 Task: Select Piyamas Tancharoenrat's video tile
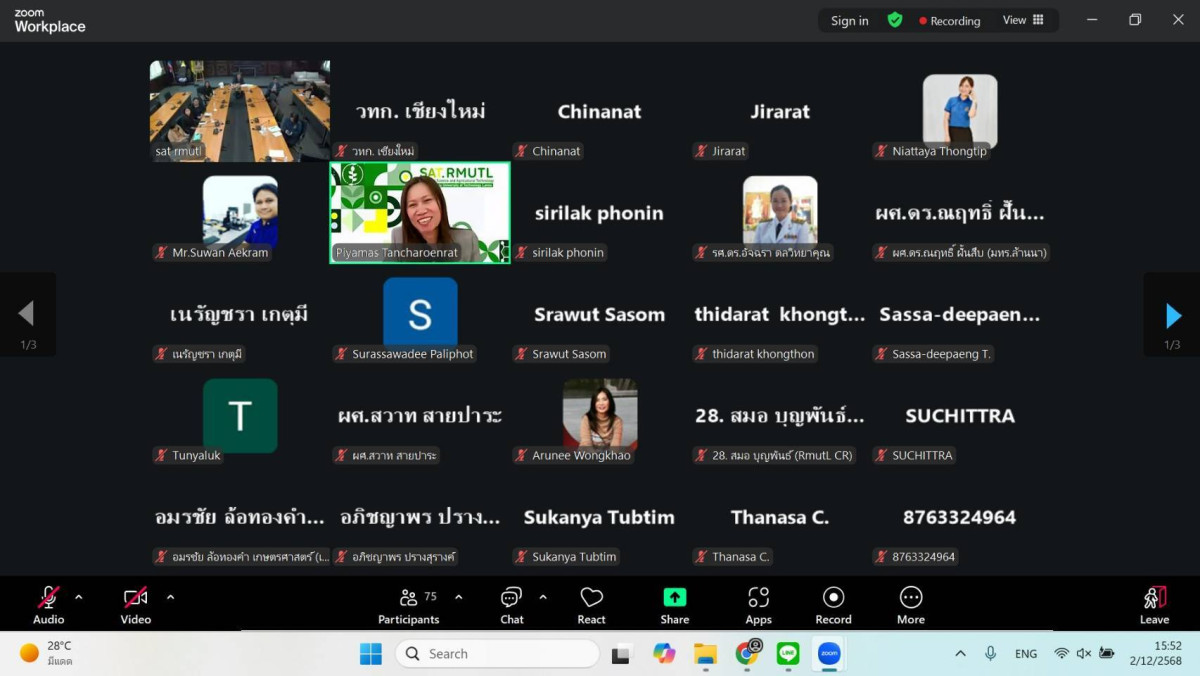(420, 212)
